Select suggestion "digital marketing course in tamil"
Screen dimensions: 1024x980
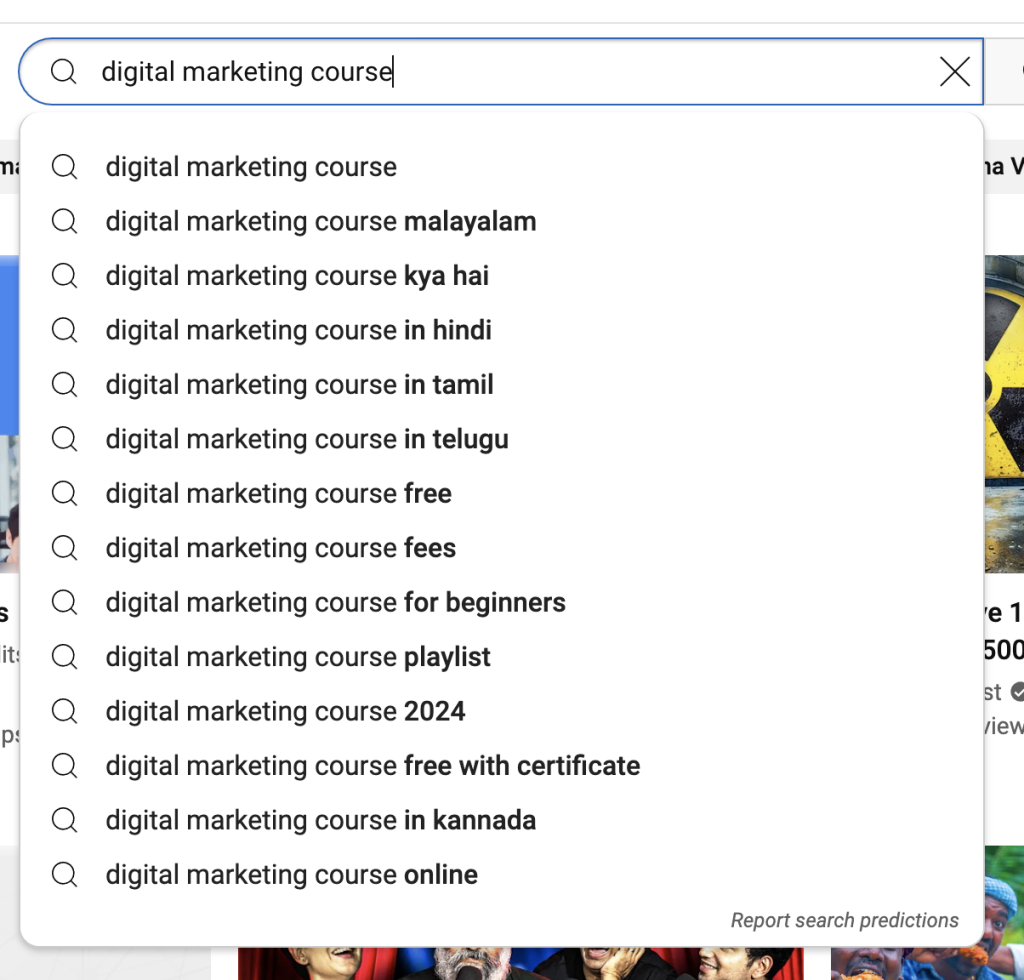(x=298, y=384)
